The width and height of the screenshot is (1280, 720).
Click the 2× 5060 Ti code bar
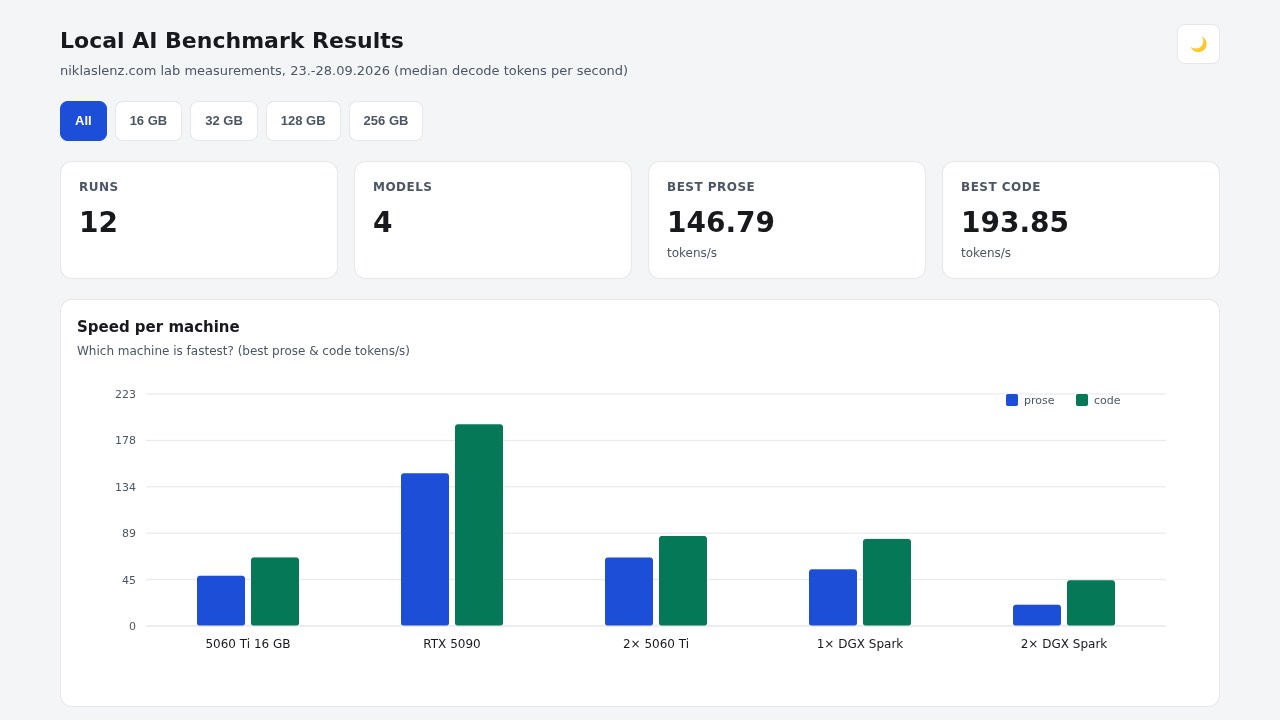pos(683,581)
